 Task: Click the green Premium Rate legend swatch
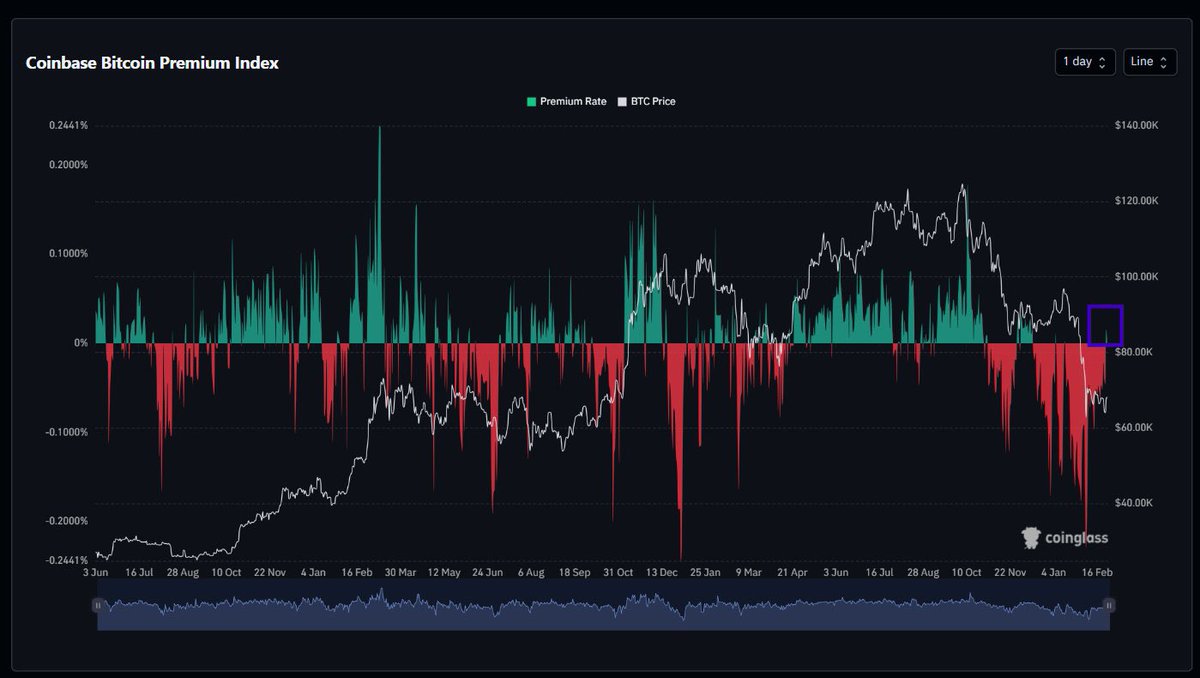pyautogui.click(x=532, y=101)
